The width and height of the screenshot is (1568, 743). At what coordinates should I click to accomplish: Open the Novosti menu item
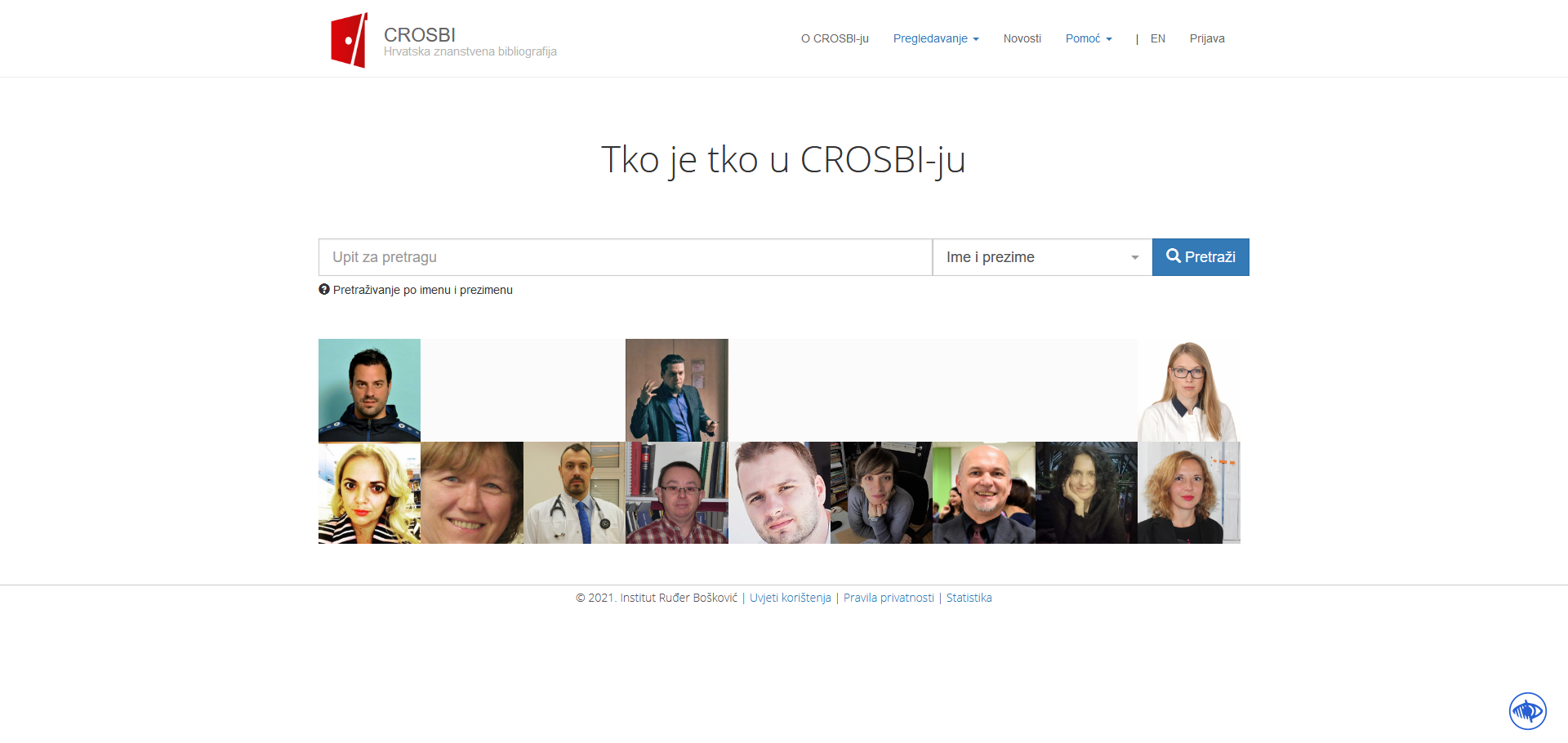1022,38
